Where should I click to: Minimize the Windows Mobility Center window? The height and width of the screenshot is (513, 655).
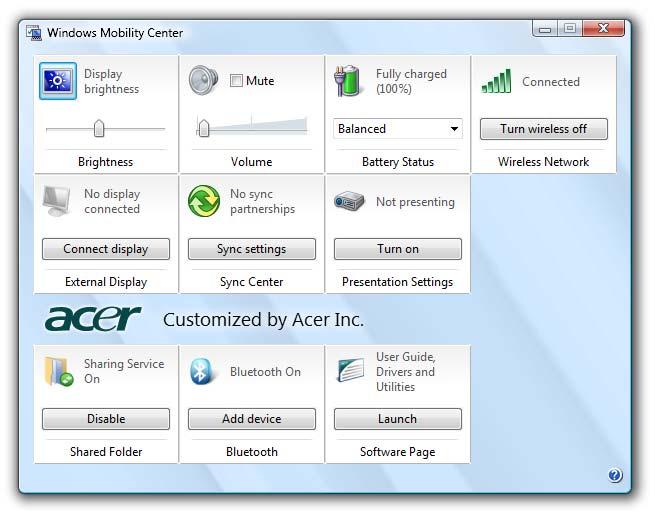click(x=545, y=29)
